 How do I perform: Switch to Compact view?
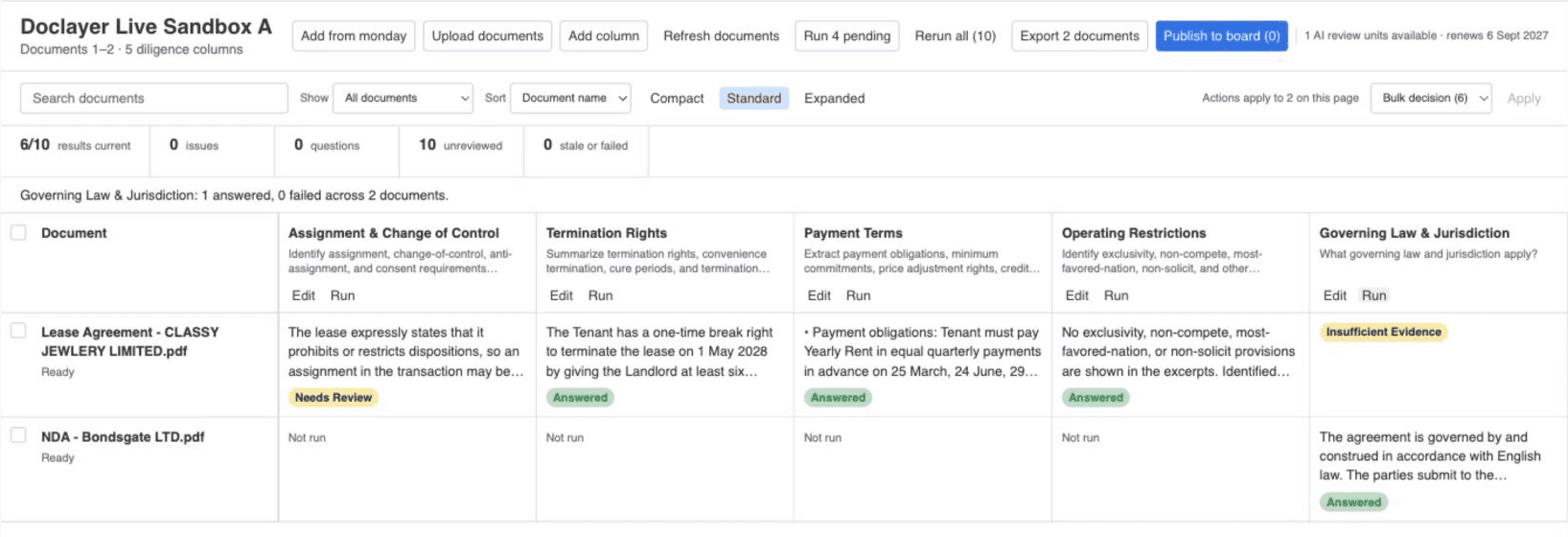677,98
